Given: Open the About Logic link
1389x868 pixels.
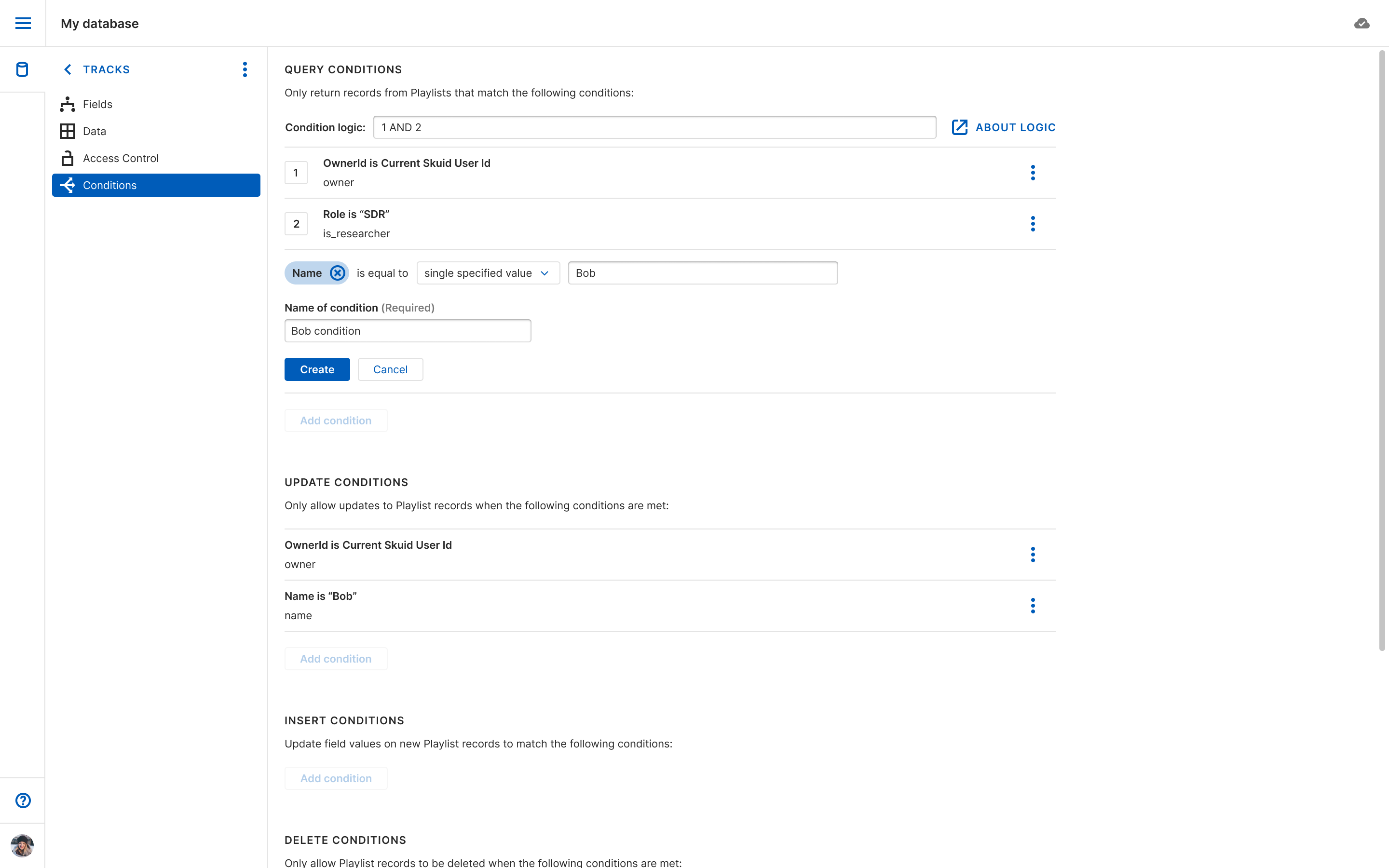Looking at the screenshot, I should 1003,127.
